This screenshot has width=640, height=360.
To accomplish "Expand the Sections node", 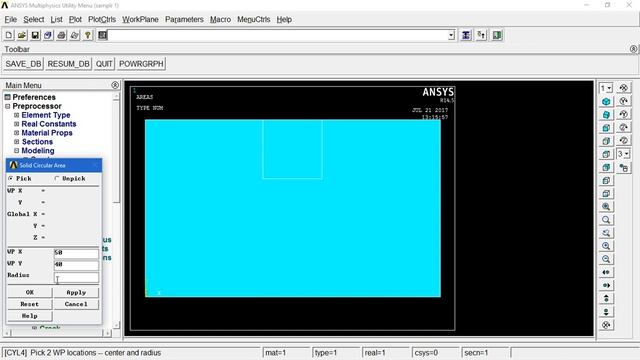I will [17, 142].
